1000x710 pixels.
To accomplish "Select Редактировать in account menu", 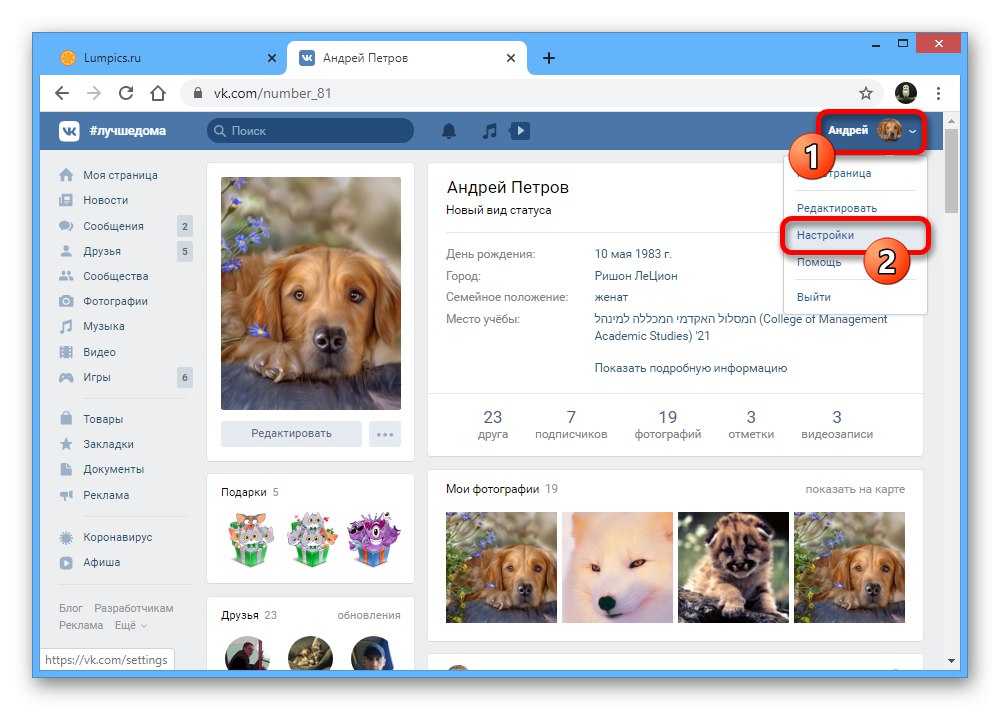I will [x=837, y=208].
